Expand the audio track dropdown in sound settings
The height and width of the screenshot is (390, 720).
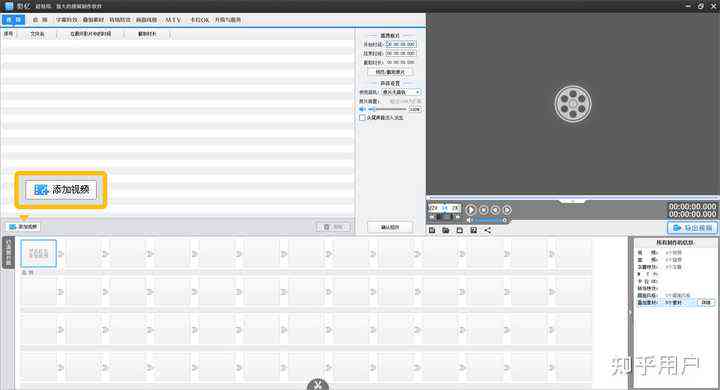click(x=401, y=92)
